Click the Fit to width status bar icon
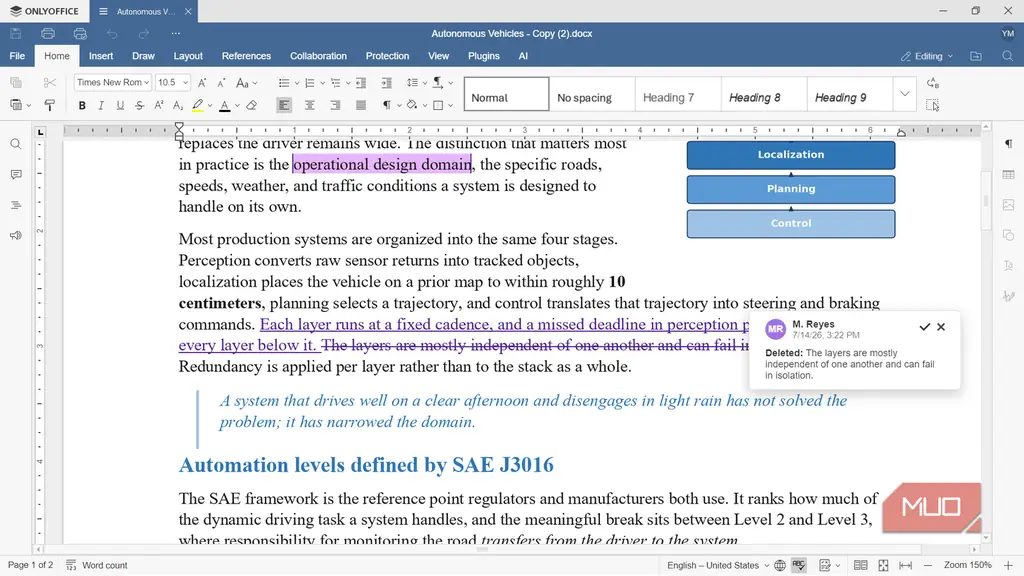The width and height of the screenshot is (1024, 576). click(x=905, y=565)
